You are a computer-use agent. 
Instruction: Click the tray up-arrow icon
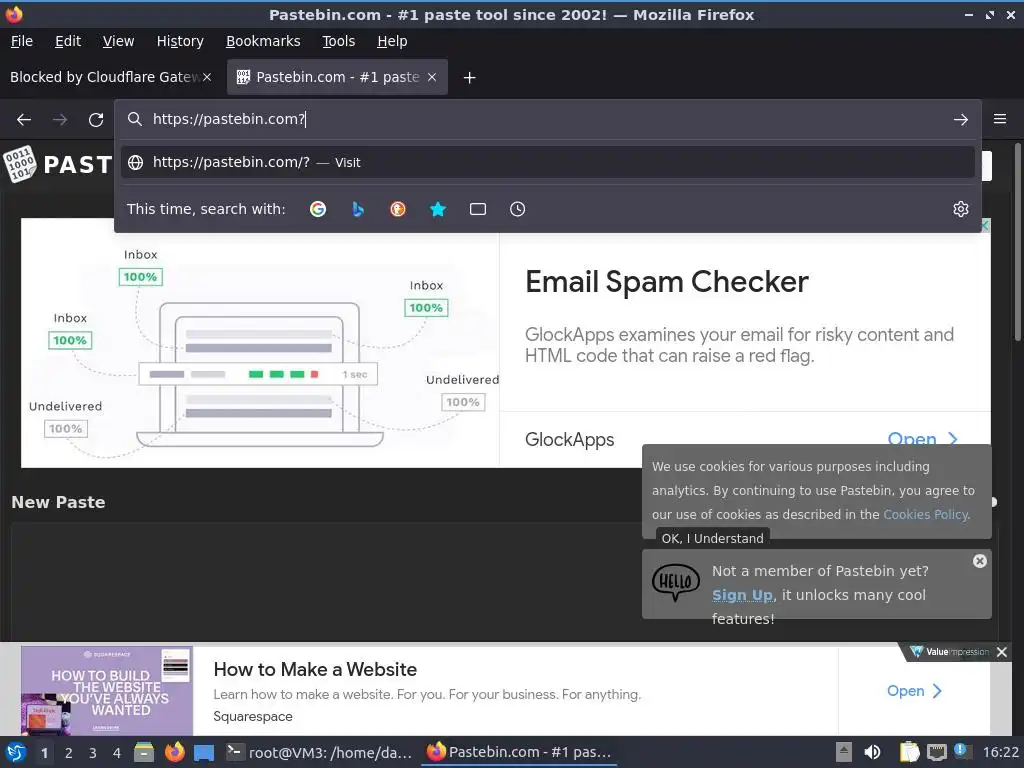[x=844, y=752]
